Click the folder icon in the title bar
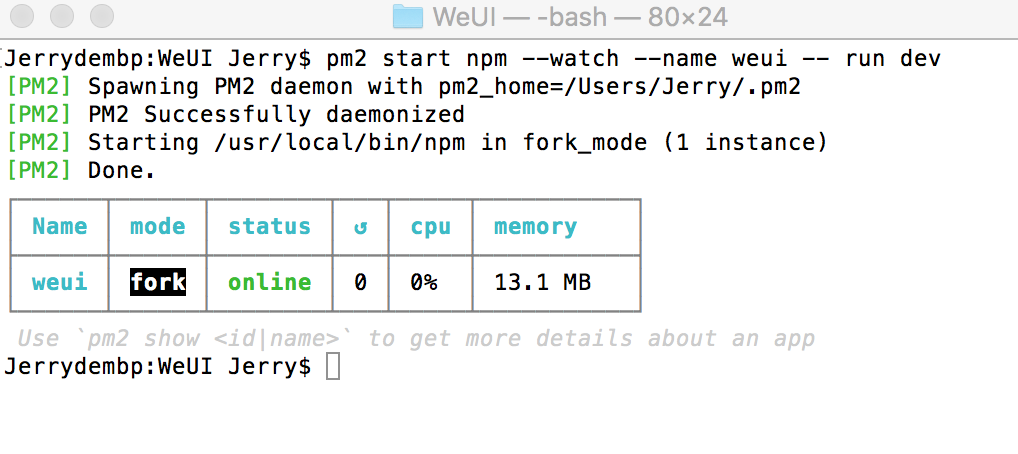The width and height of the screenshot is (1018, 454). pyautogui.click(x=408, y=17)
